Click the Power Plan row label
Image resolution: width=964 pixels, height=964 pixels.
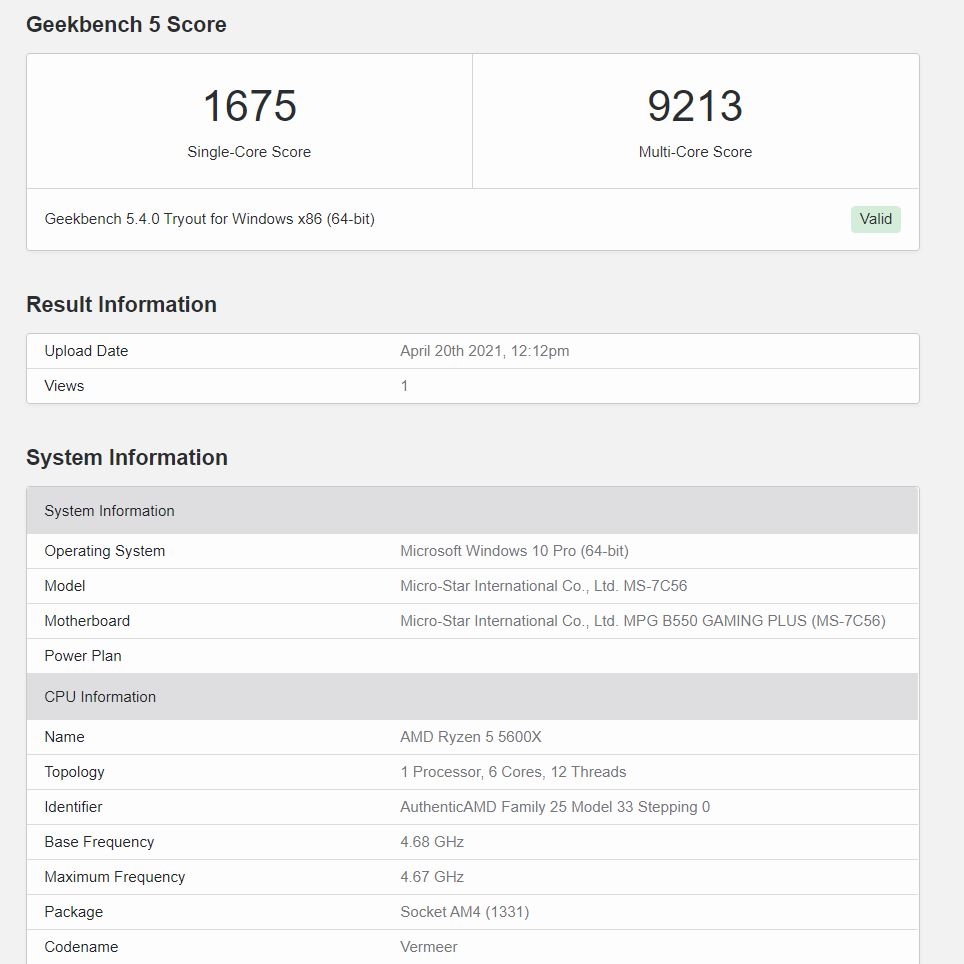(83, 656)
